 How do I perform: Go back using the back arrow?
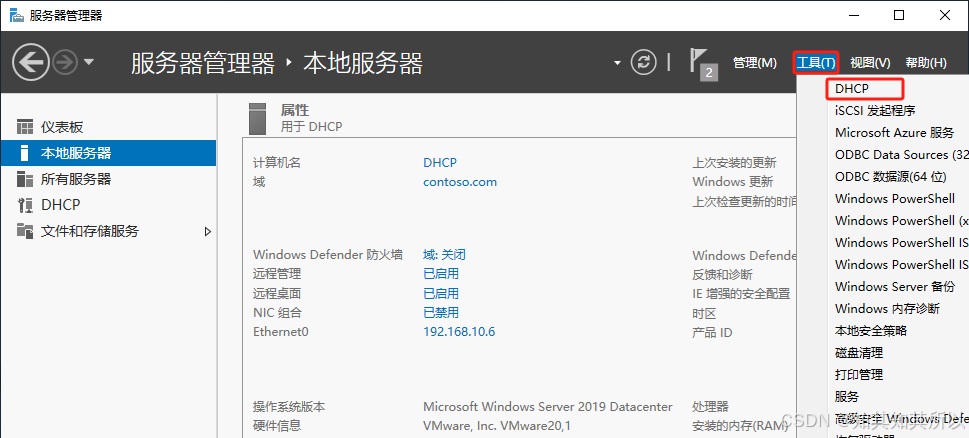31,62
